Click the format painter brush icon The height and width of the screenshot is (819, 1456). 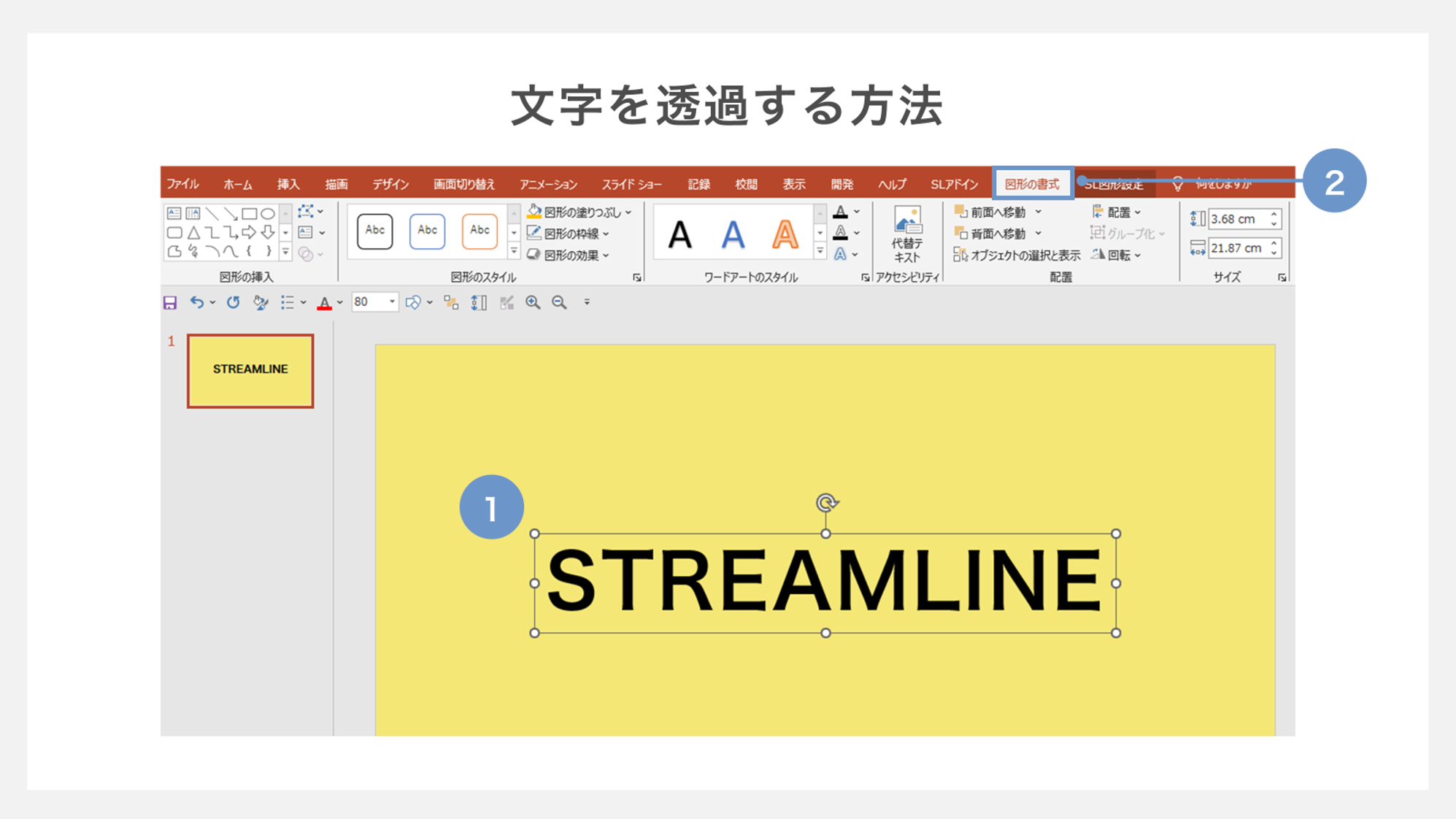[261, 302]
